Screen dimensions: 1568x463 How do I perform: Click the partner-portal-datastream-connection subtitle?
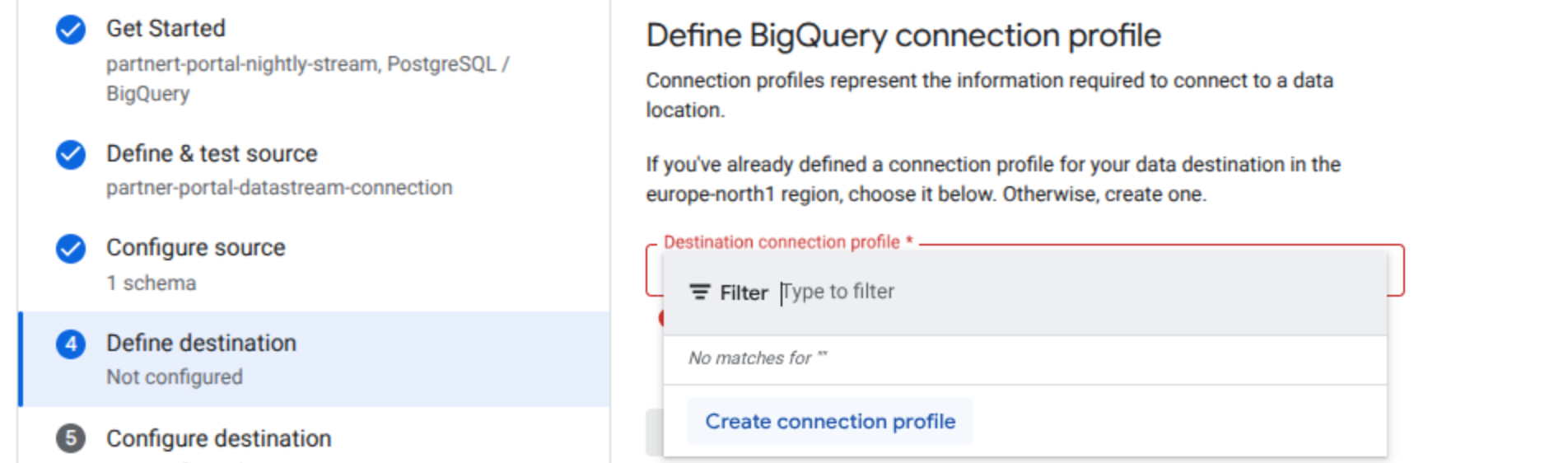(279, 188)
